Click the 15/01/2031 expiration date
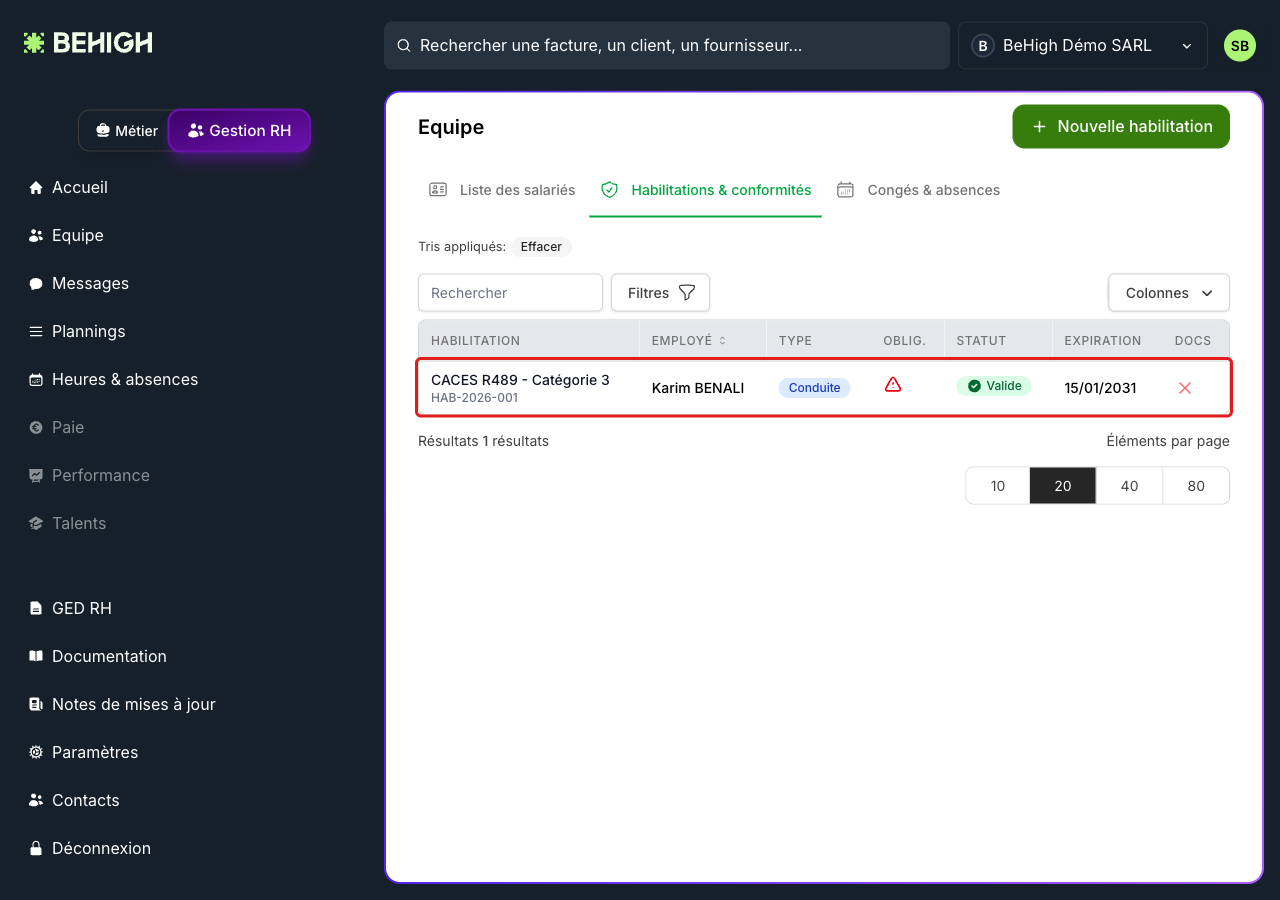Viewport: 1280px width, 900px height. point(1100,388)
